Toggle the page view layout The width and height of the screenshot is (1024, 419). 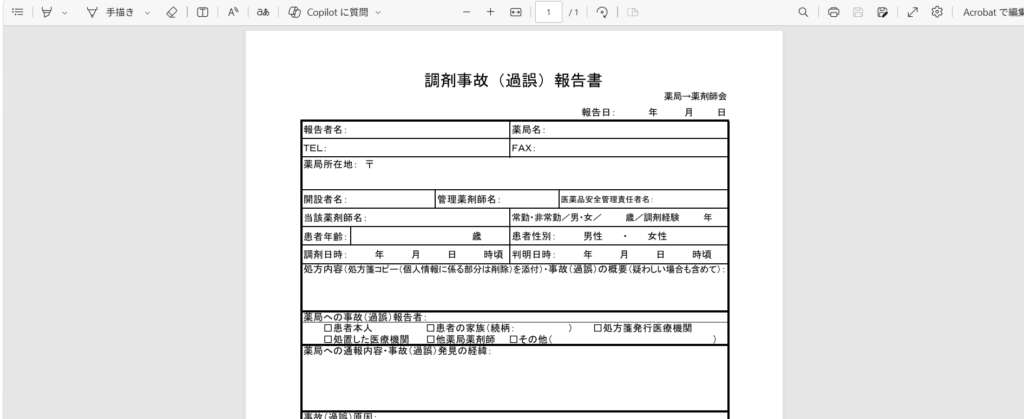coord(632,12)
